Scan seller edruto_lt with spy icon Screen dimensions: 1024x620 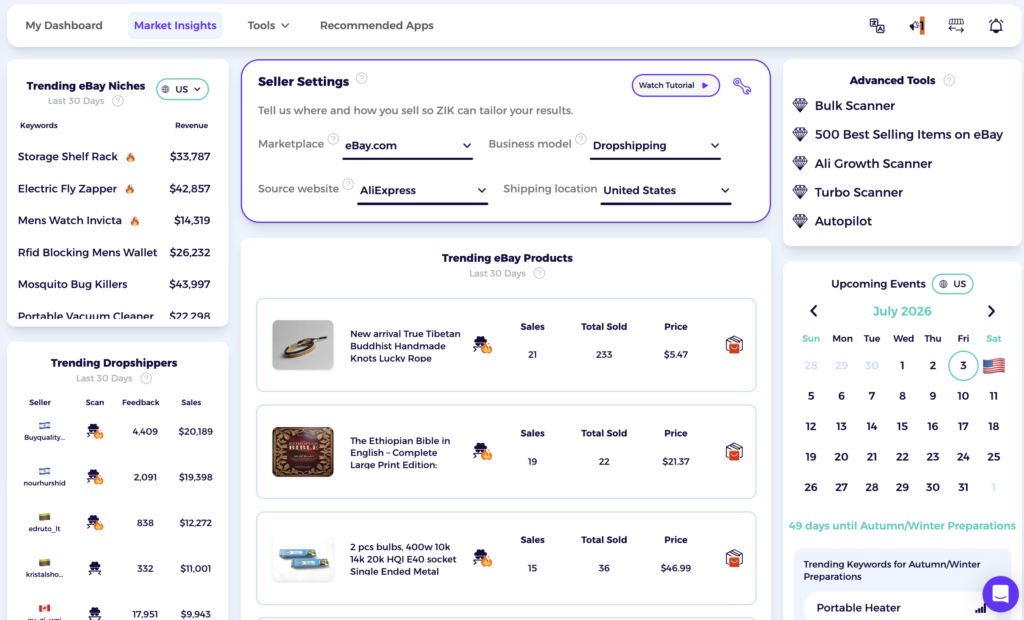(x=95, y=523)
